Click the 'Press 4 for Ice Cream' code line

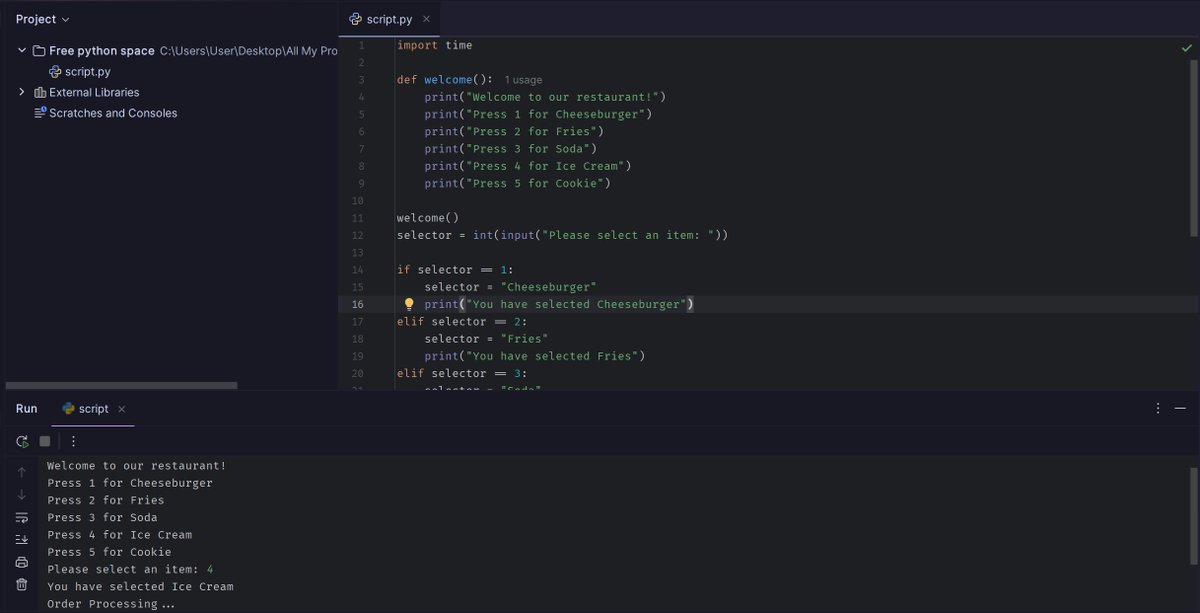[528, 166]
